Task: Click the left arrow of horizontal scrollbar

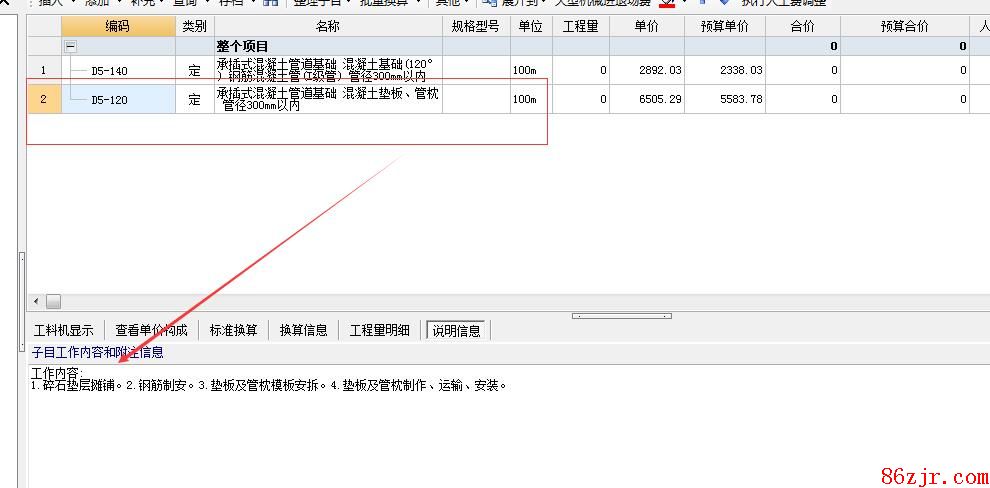Action: tap(37, 301)
